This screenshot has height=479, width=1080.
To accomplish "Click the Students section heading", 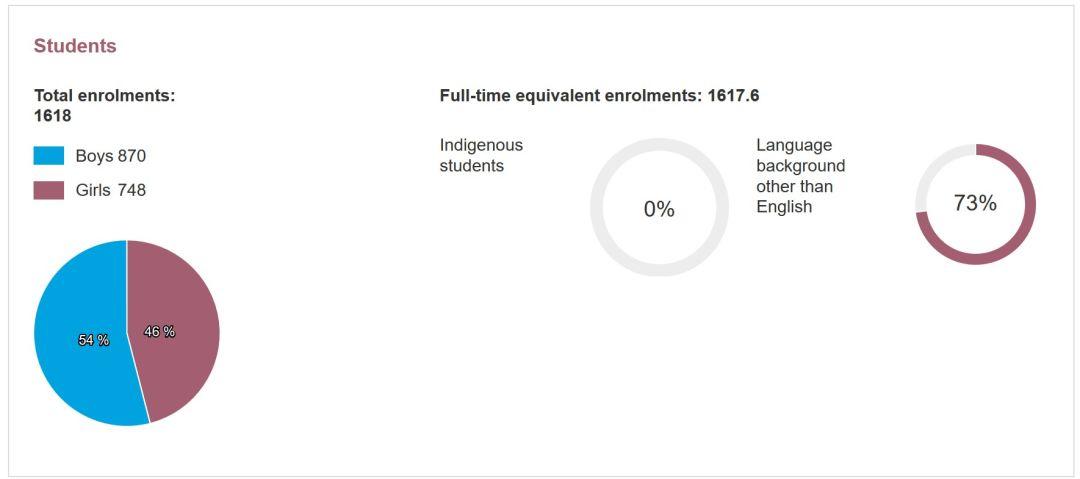I will [x=75, y=46].
